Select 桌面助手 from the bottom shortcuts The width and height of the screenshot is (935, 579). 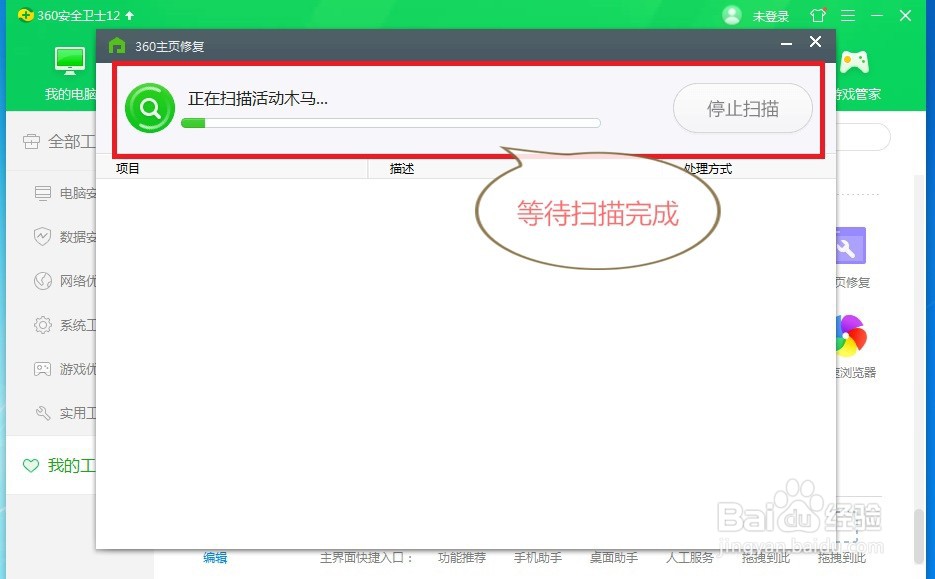614,558
